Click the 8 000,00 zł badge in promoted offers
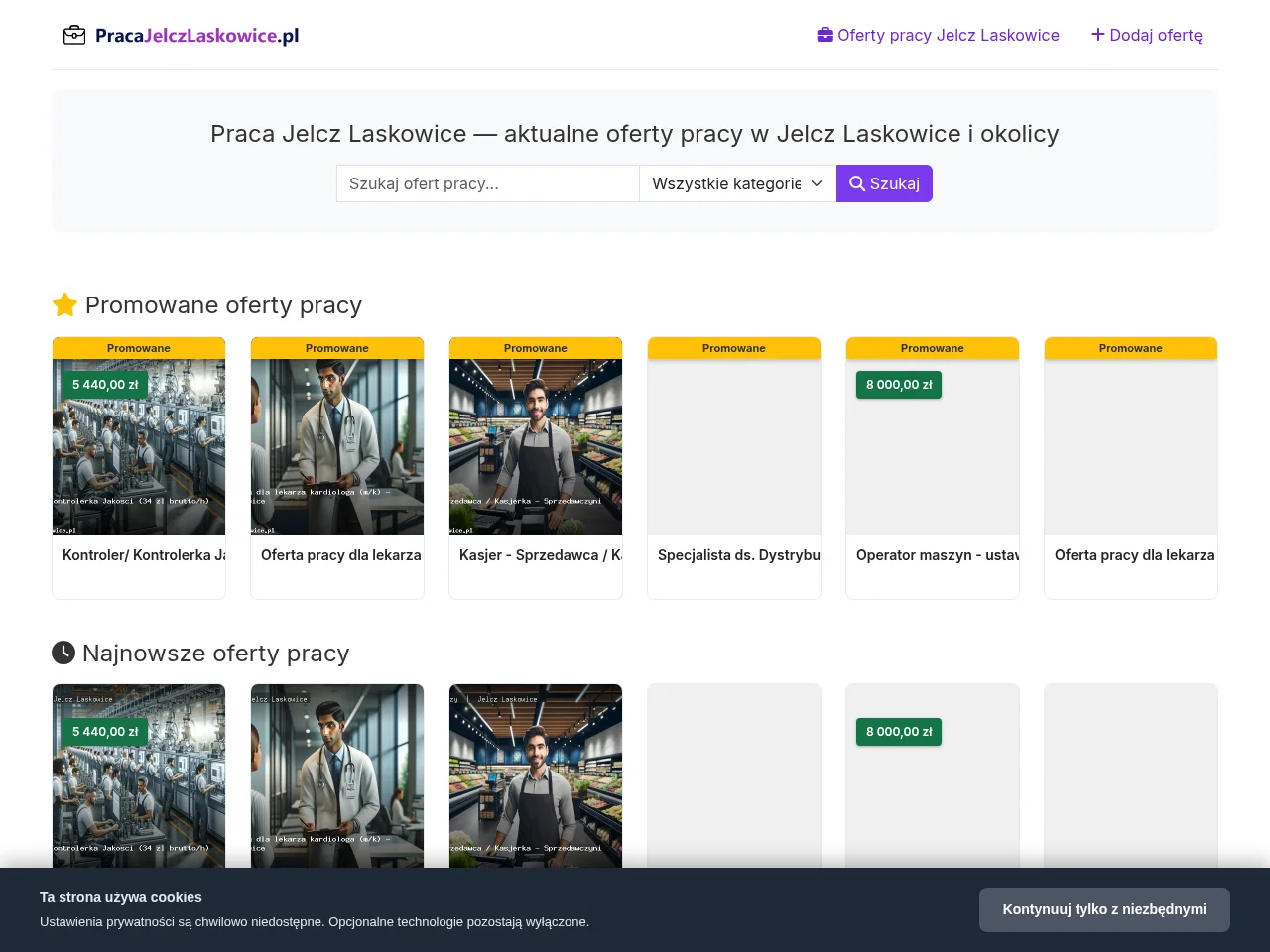The image size is (1270, 952). coord(899,385)
